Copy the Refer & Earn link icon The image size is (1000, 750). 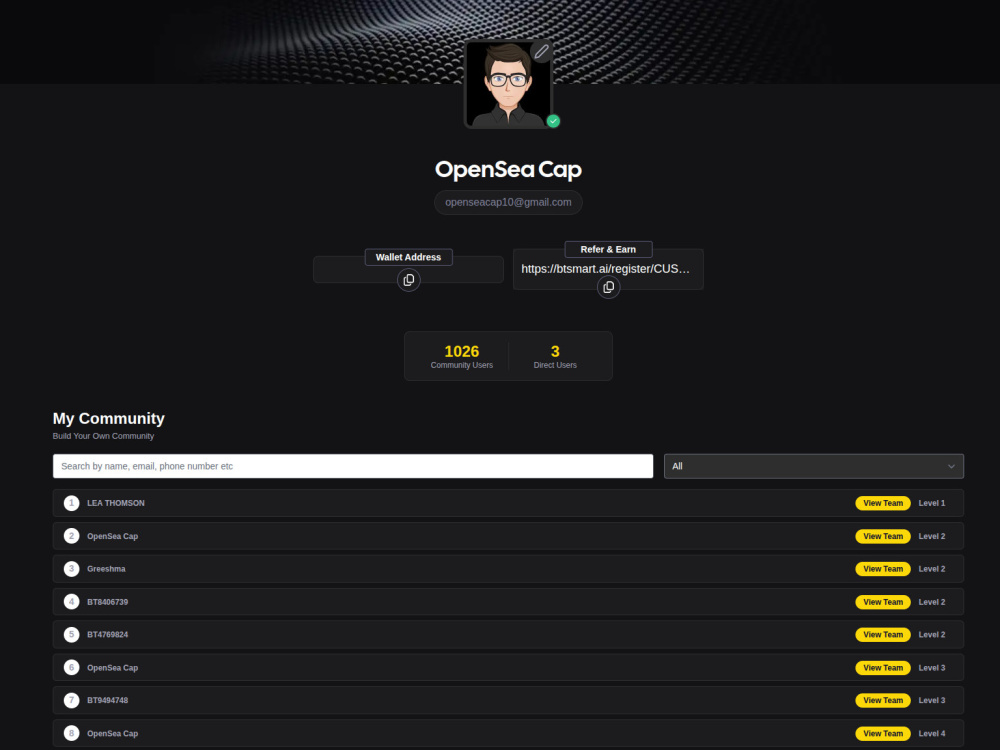click(x=608, y=287)
